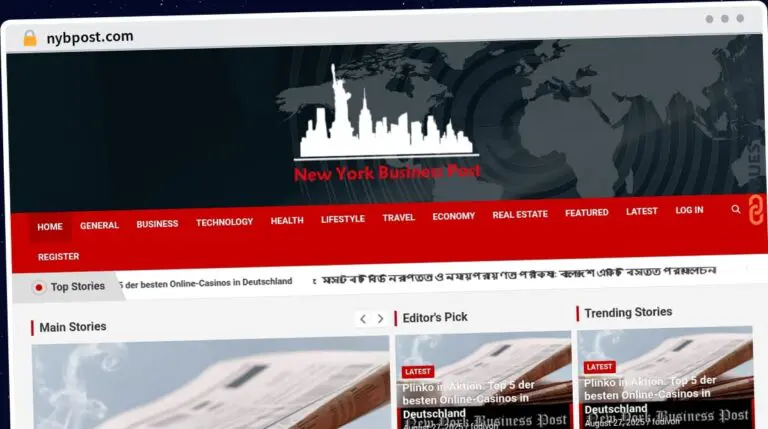
Task: Click the New York skyline logo
Action: pos(385,112)
